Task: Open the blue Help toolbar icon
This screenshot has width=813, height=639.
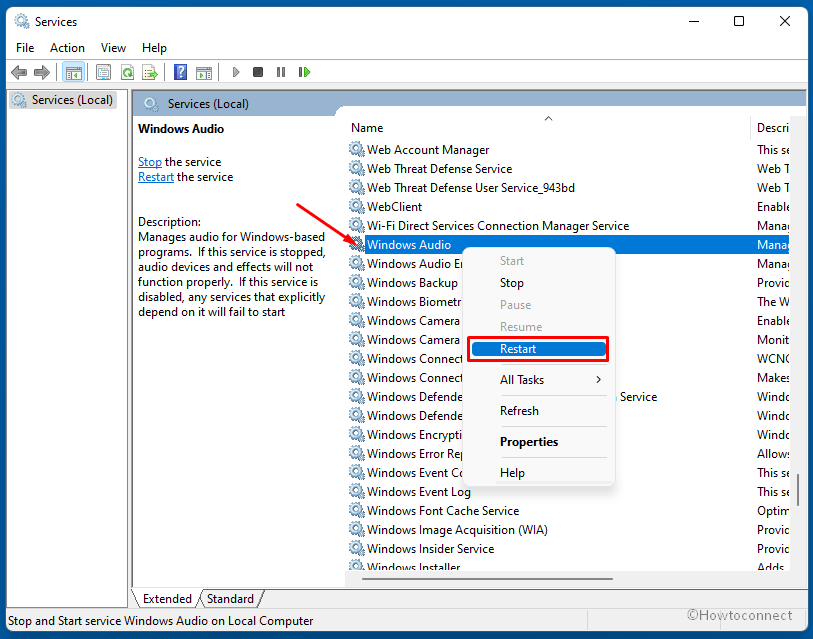Action: click(180, 72)
